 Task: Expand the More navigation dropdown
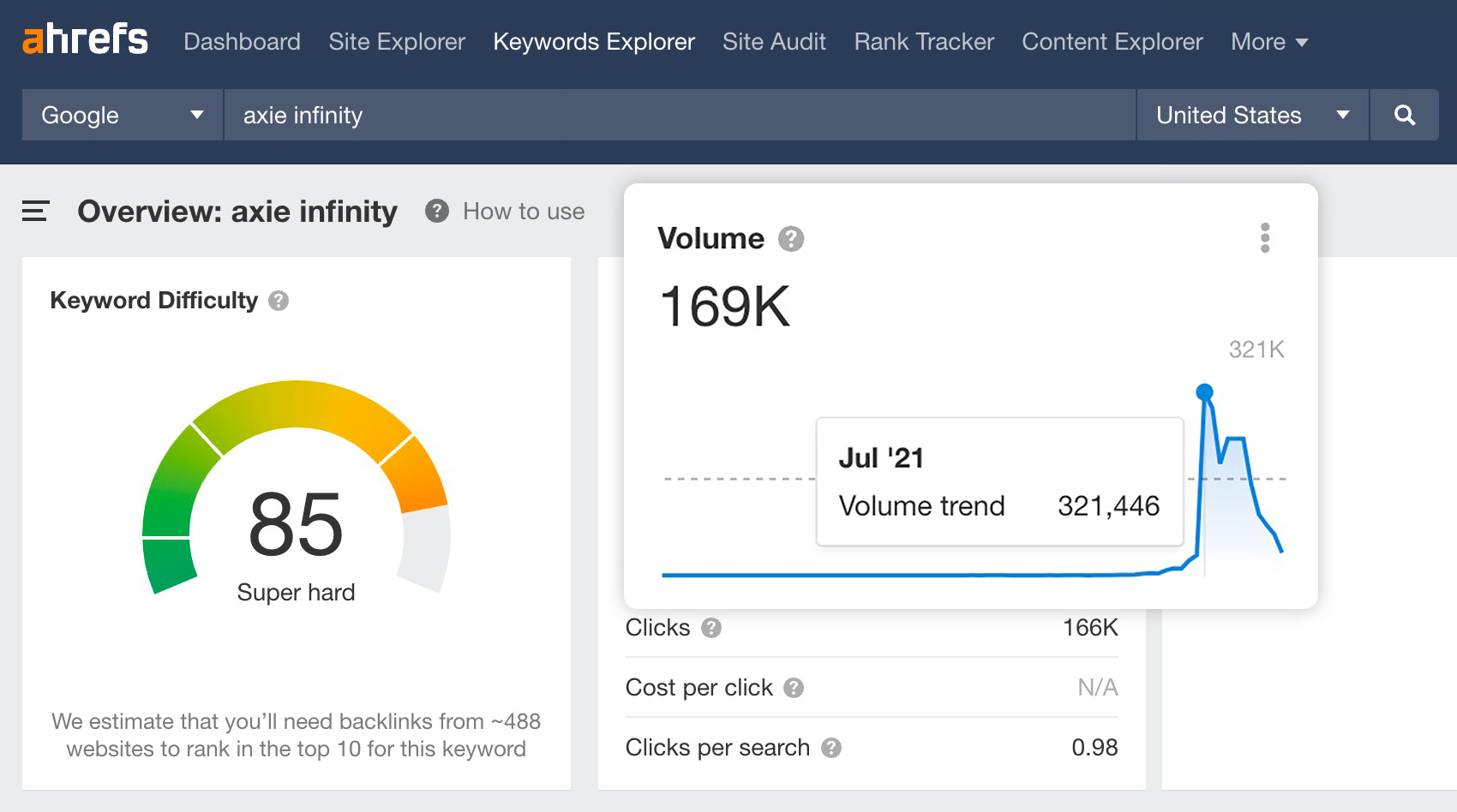[x=1268, y=41]
